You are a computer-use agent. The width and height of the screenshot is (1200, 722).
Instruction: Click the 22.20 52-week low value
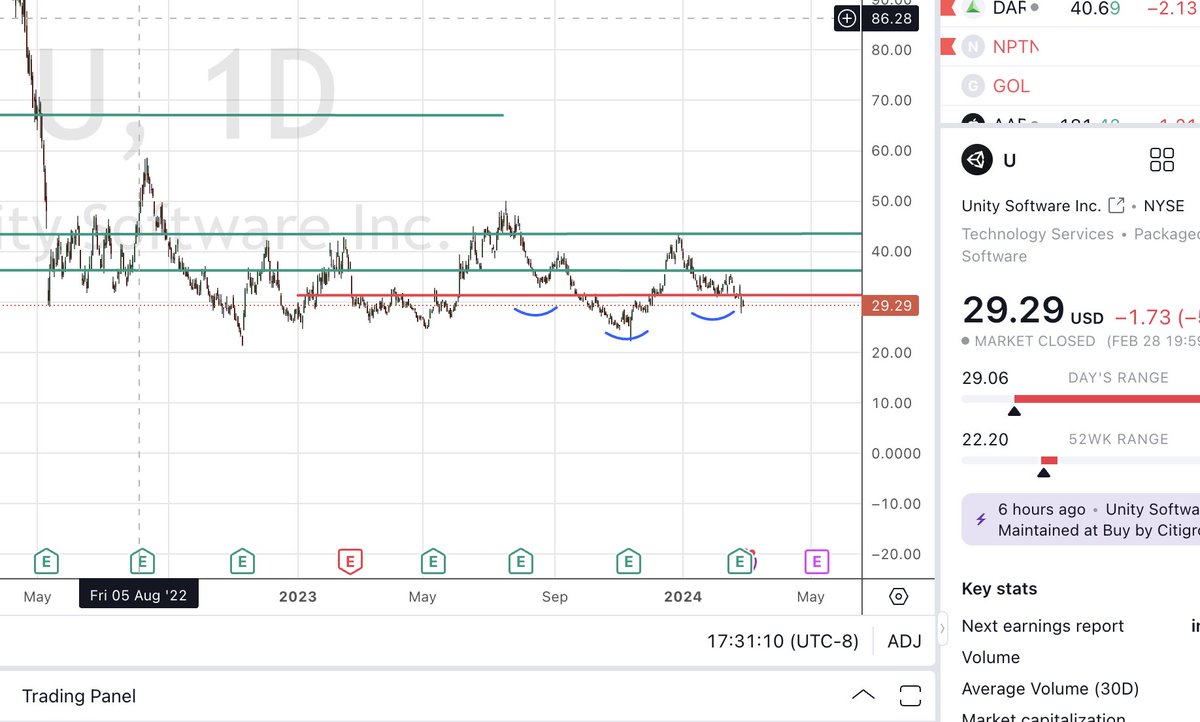pyautogui.click(x=985, y=439)
